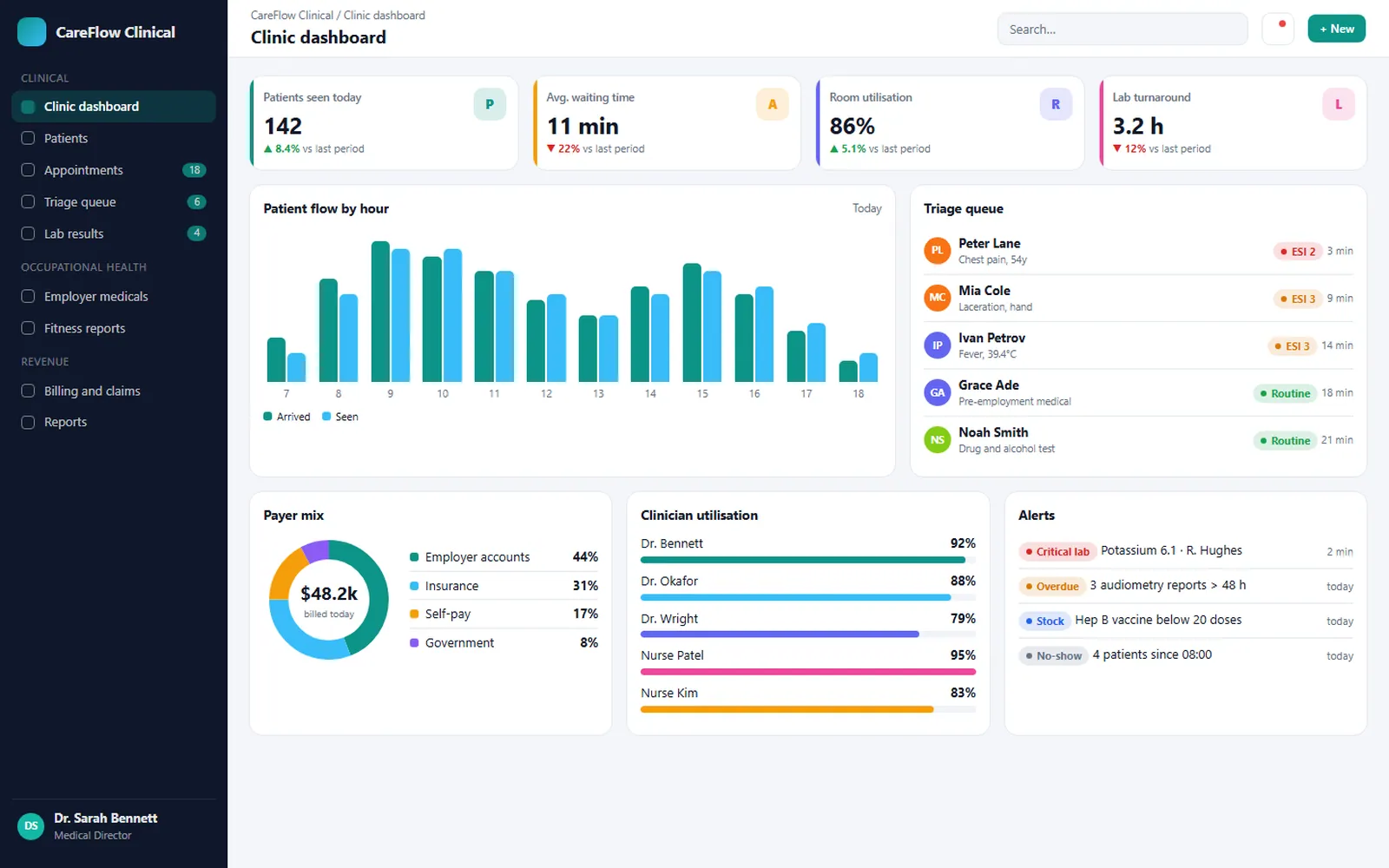Click the Critical lab alert tag
This screenshot has width=1389, height=868.
point(1057,551)
